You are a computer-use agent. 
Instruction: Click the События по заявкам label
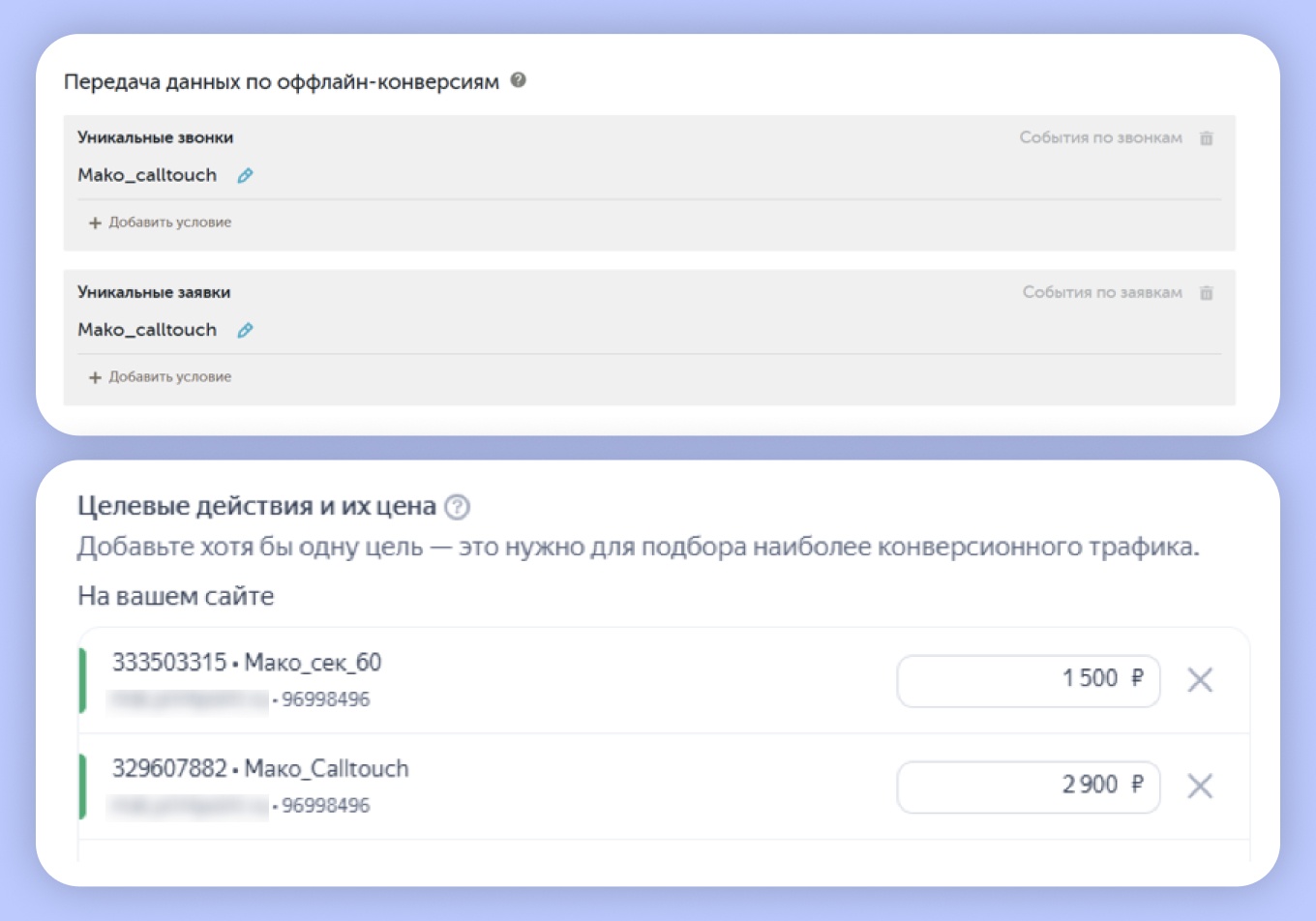click(1103, 292)
